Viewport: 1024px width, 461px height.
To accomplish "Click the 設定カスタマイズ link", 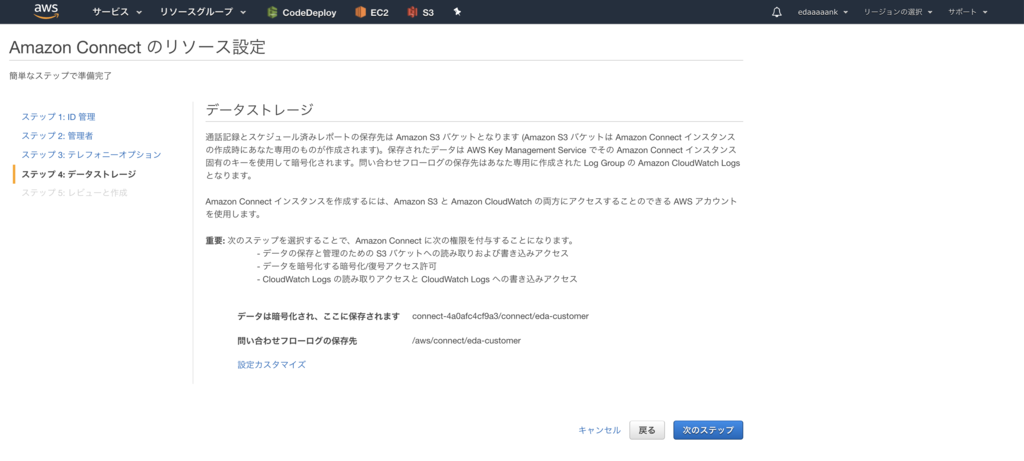I will 272,364.
